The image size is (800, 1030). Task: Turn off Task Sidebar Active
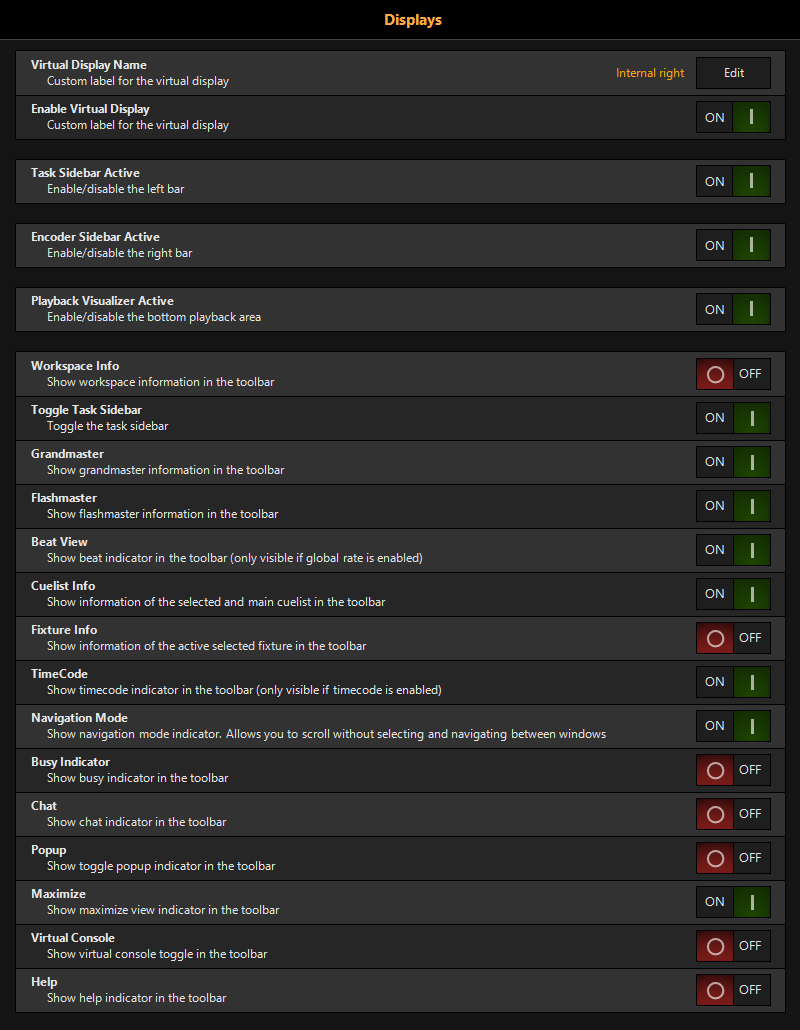tap(733, 181)
